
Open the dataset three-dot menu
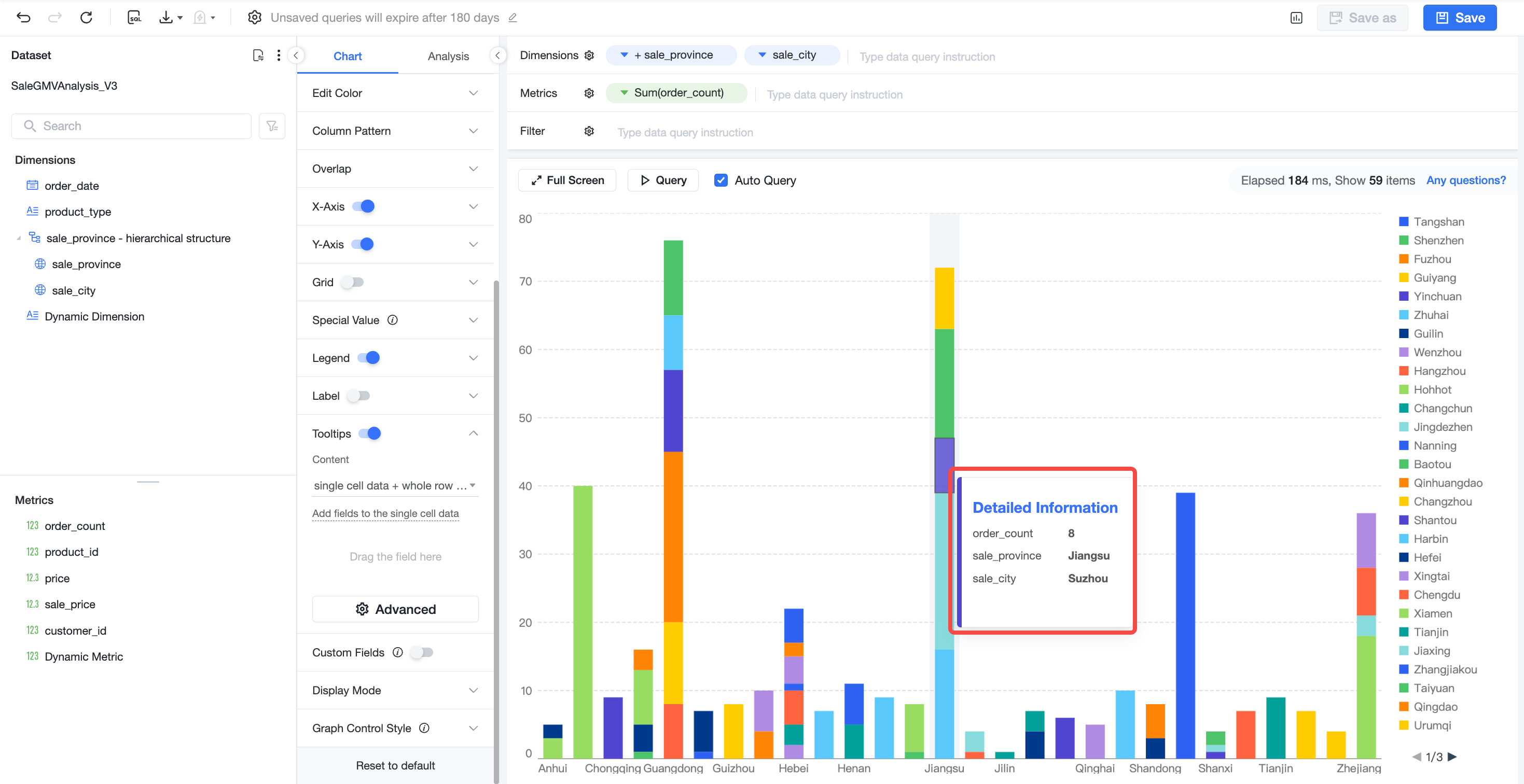tap(279, 55)
